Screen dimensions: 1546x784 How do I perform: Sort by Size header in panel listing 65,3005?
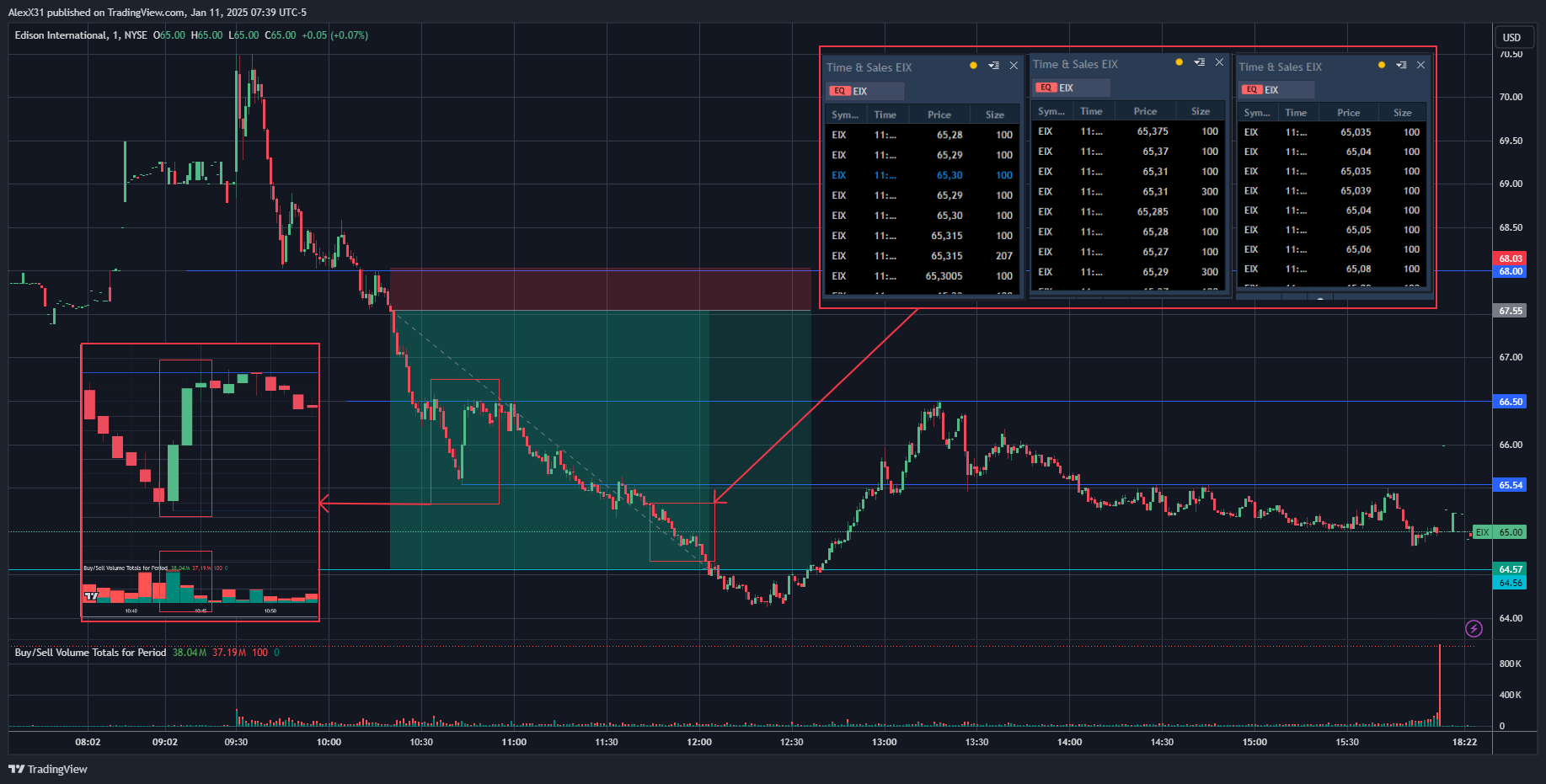pyautogui.click(x=995, y=115)
